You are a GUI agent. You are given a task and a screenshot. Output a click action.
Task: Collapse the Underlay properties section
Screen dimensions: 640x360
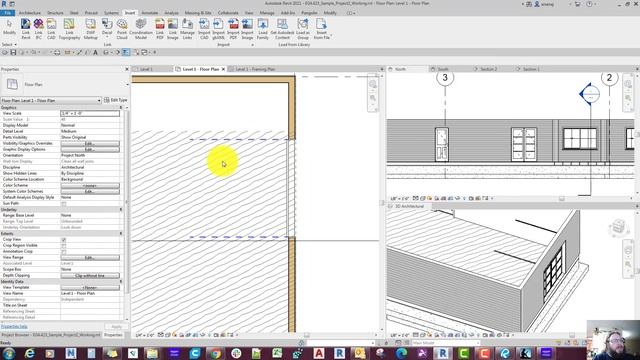click(121, 209)
